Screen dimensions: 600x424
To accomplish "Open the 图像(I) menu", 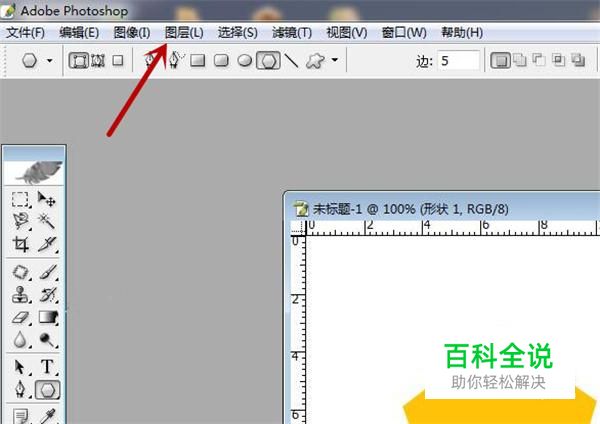I will 132,33.
